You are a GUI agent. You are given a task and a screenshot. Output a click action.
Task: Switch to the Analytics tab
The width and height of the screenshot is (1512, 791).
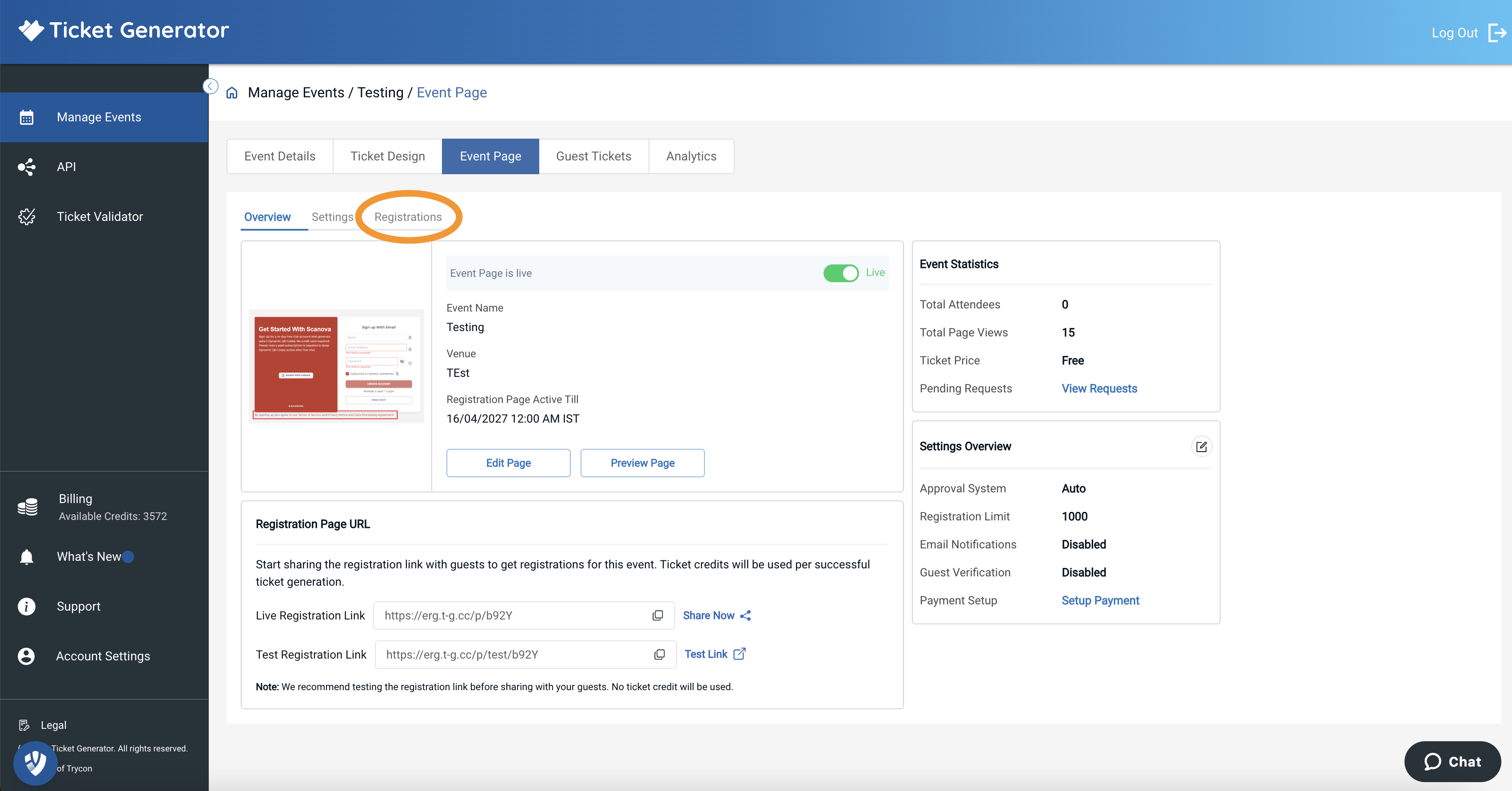tap(691, 156)
